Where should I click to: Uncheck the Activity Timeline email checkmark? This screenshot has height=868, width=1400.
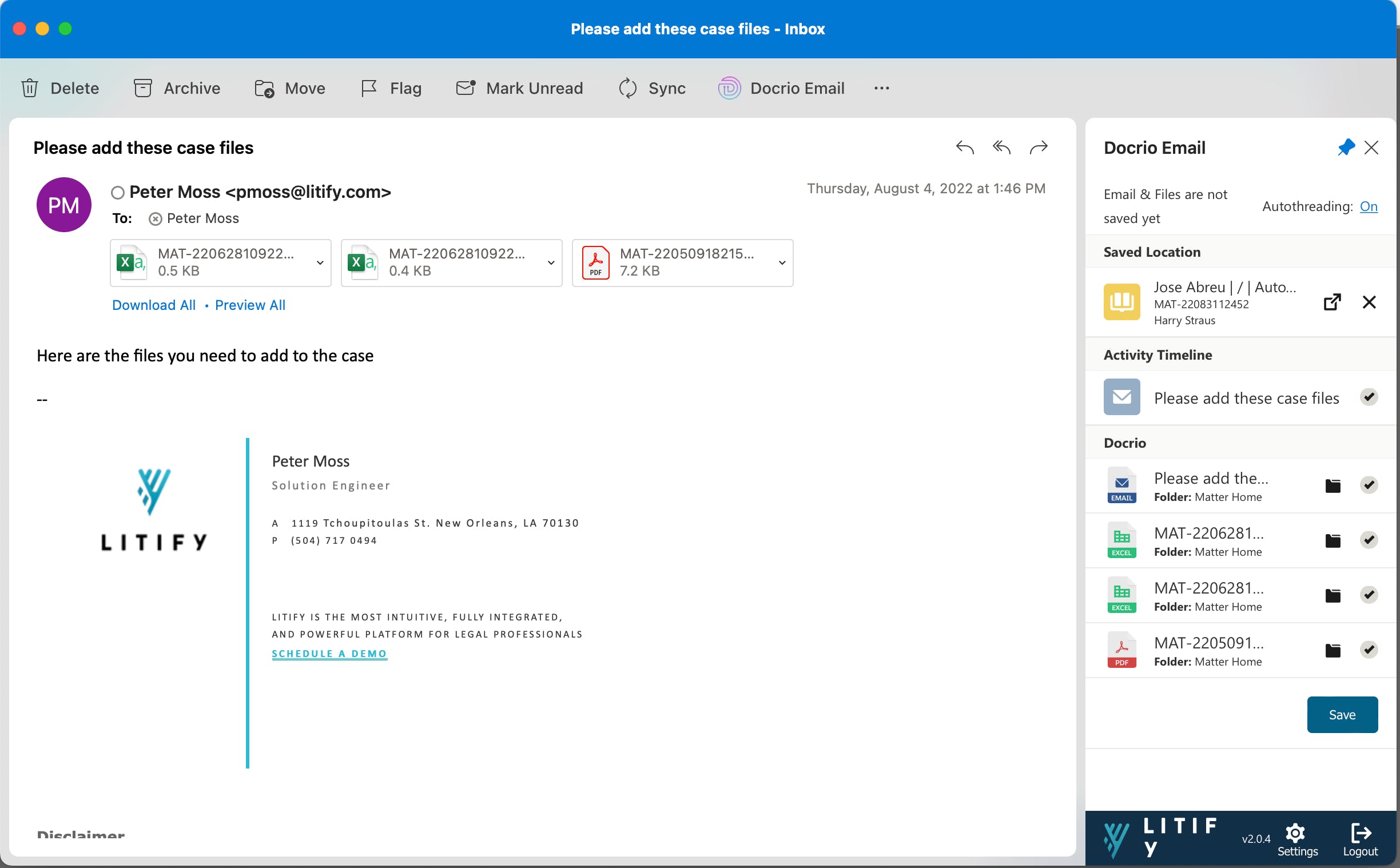point(1369,397)
